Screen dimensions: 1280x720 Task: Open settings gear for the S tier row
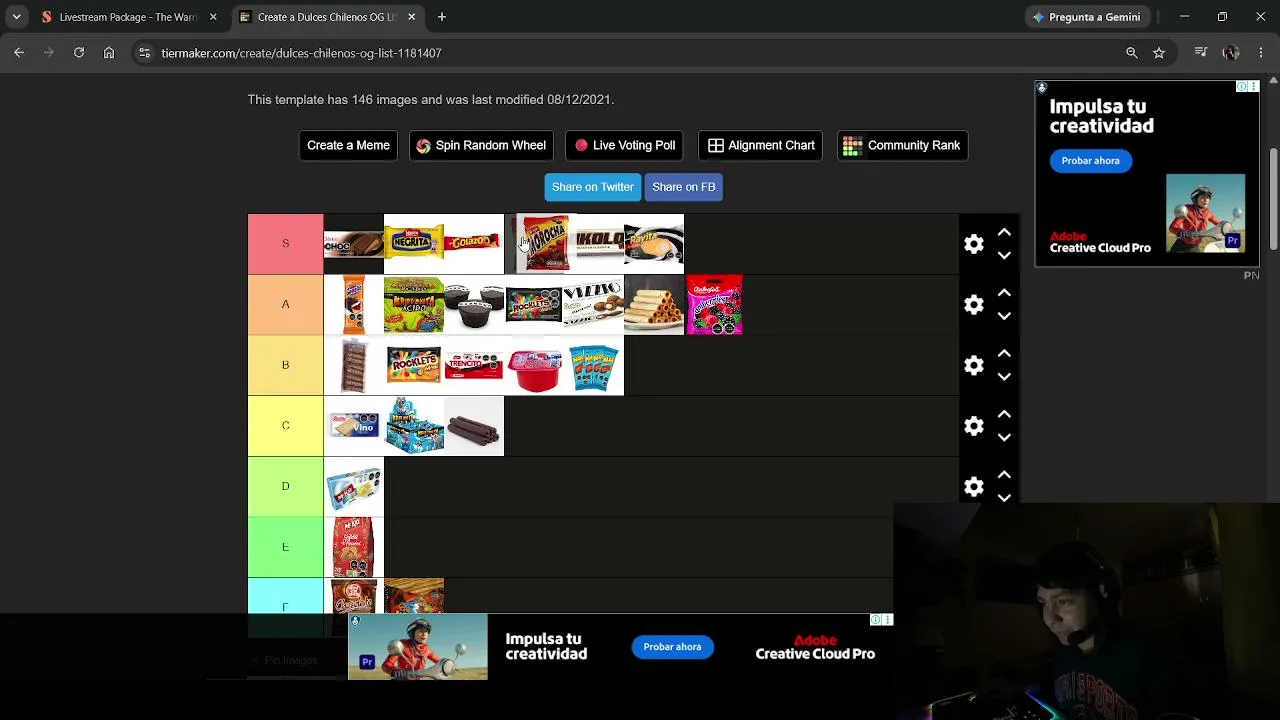coord(974,244)
